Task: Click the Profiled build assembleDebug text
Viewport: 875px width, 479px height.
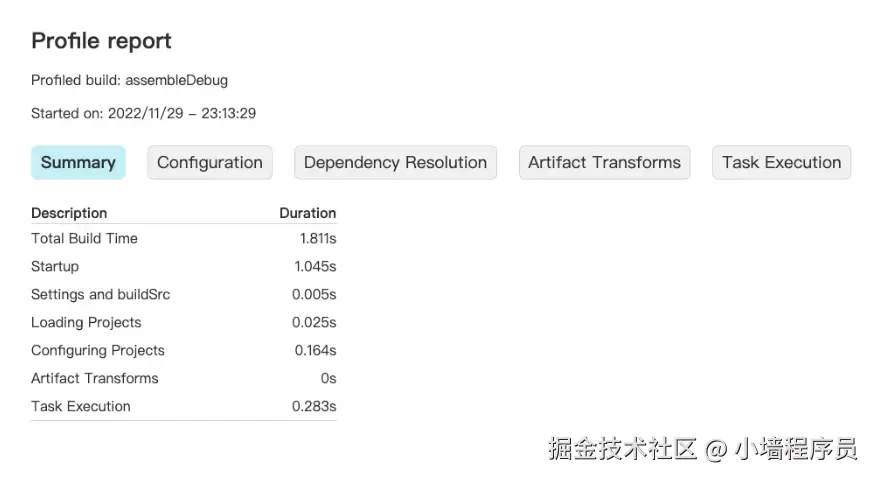Action: pos(129,80)
